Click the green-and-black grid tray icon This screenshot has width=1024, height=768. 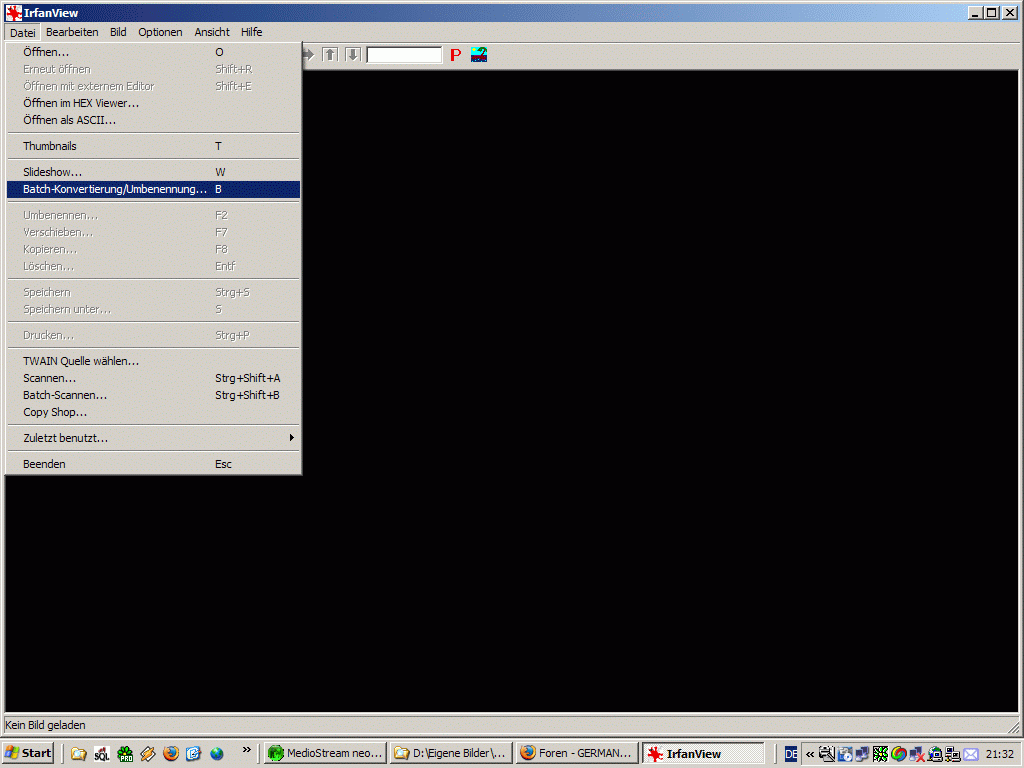coord(880,754)
